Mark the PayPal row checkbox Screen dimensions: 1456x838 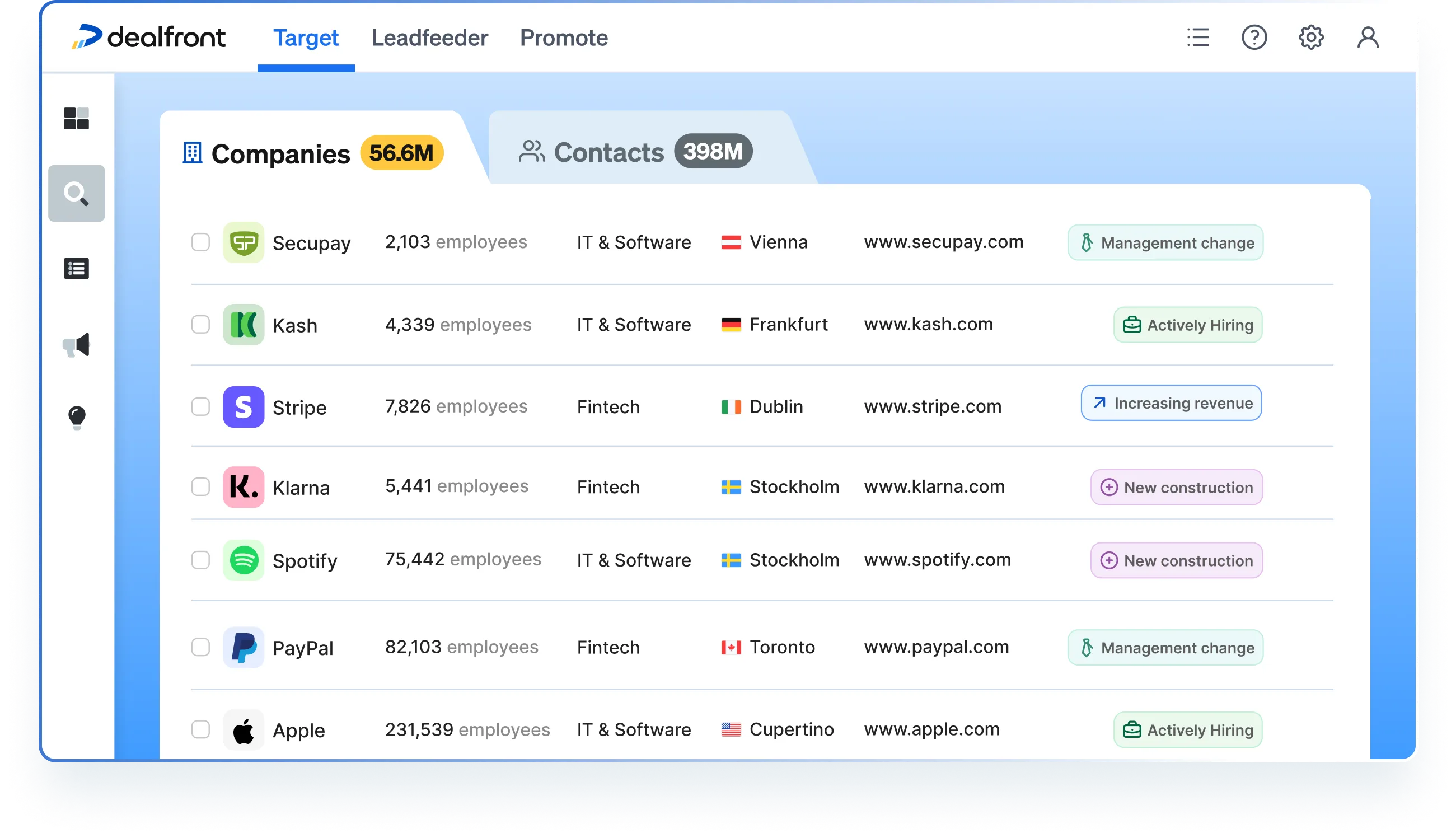pyautogui.click(x=200, y=648)
